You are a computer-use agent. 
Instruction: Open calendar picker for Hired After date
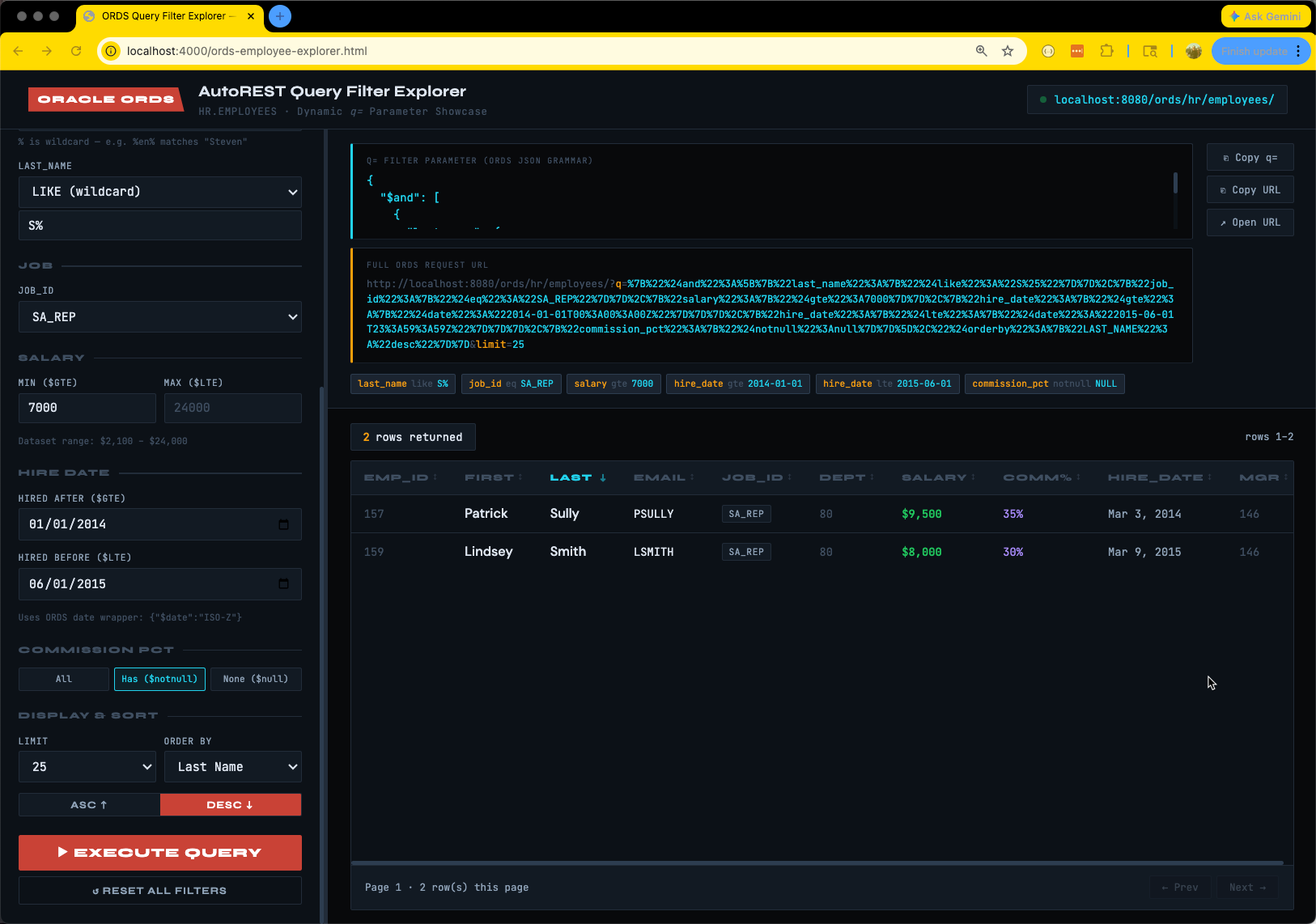(x=283, y=524)
